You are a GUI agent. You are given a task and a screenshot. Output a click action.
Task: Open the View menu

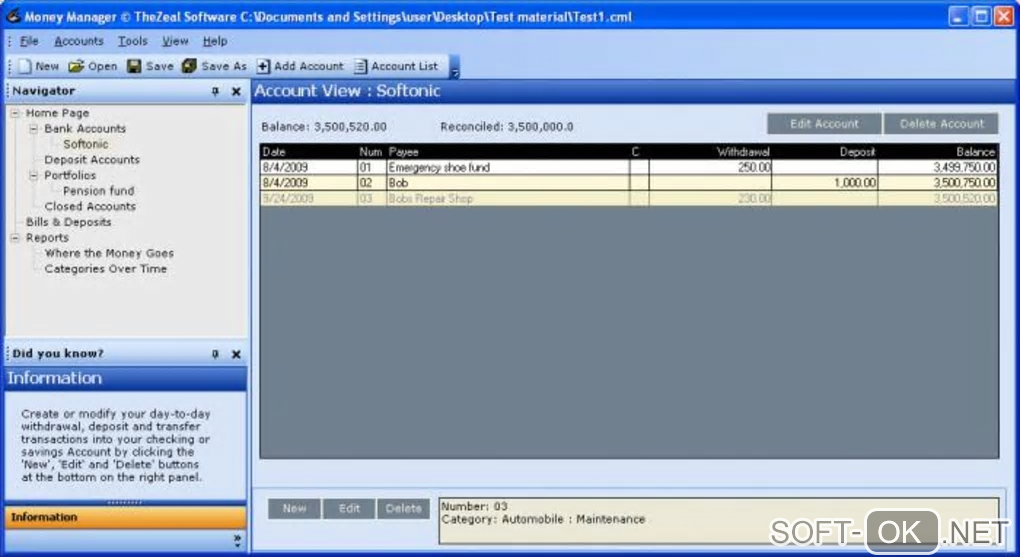point(175,41)
